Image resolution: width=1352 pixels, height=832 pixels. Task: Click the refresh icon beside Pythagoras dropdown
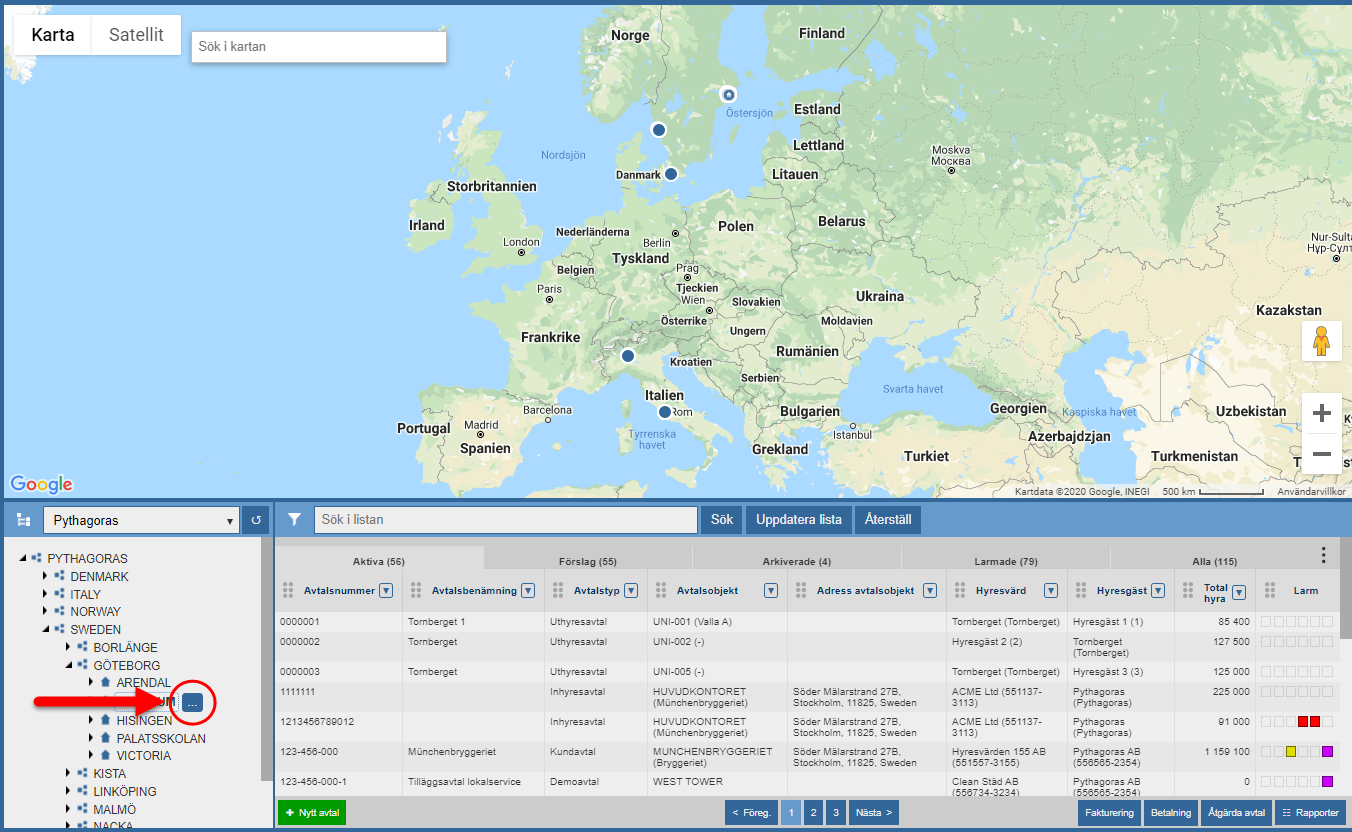click(255, 520)
